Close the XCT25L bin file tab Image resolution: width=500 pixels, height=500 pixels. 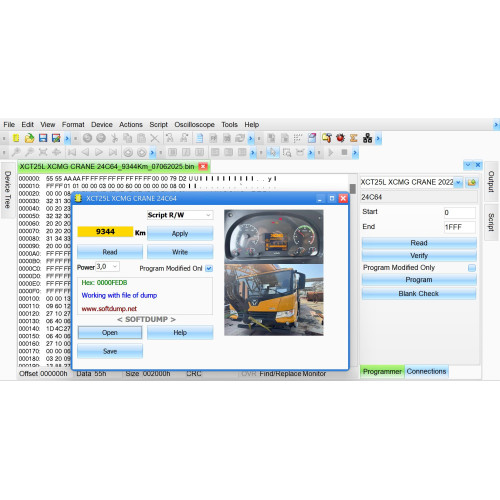pyautogui.click(x=203, y=166)
